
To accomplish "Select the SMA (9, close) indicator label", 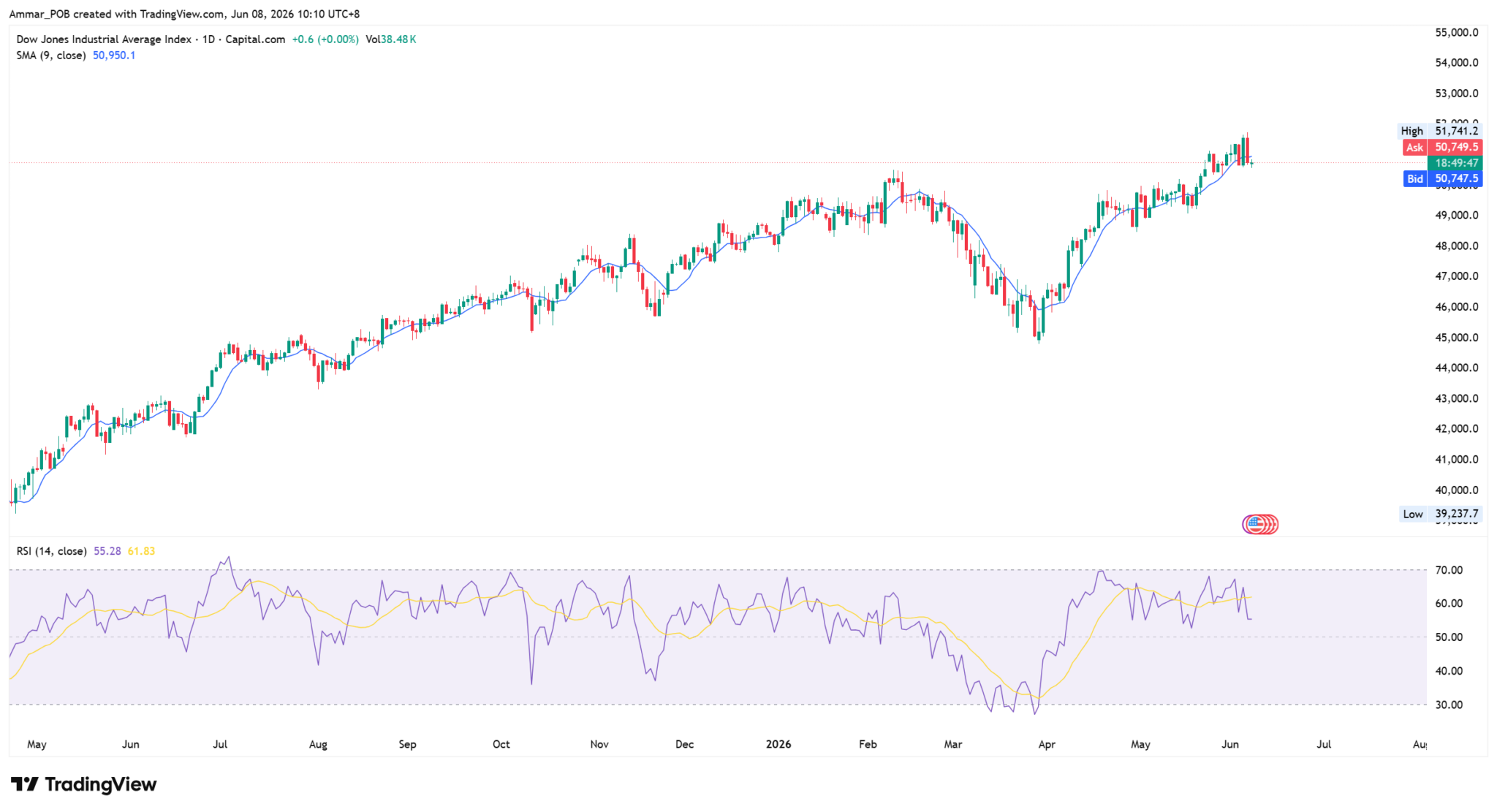I will tap(50, 56).
